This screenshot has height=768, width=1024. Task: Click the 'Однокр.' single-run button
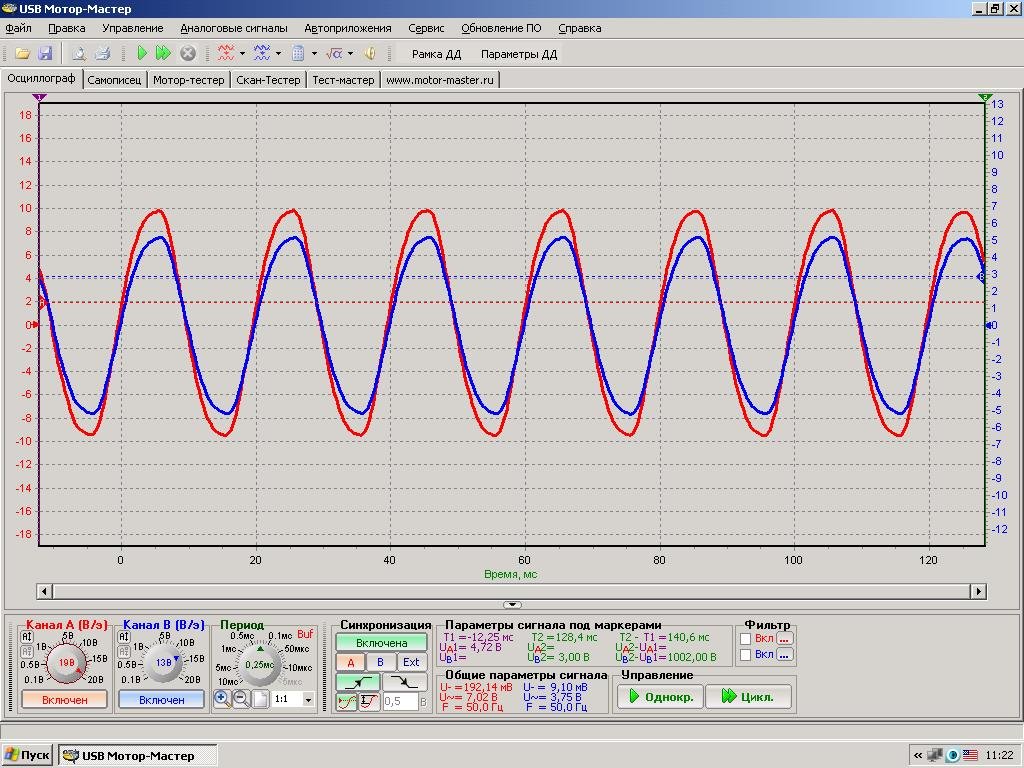coord(660,697)
